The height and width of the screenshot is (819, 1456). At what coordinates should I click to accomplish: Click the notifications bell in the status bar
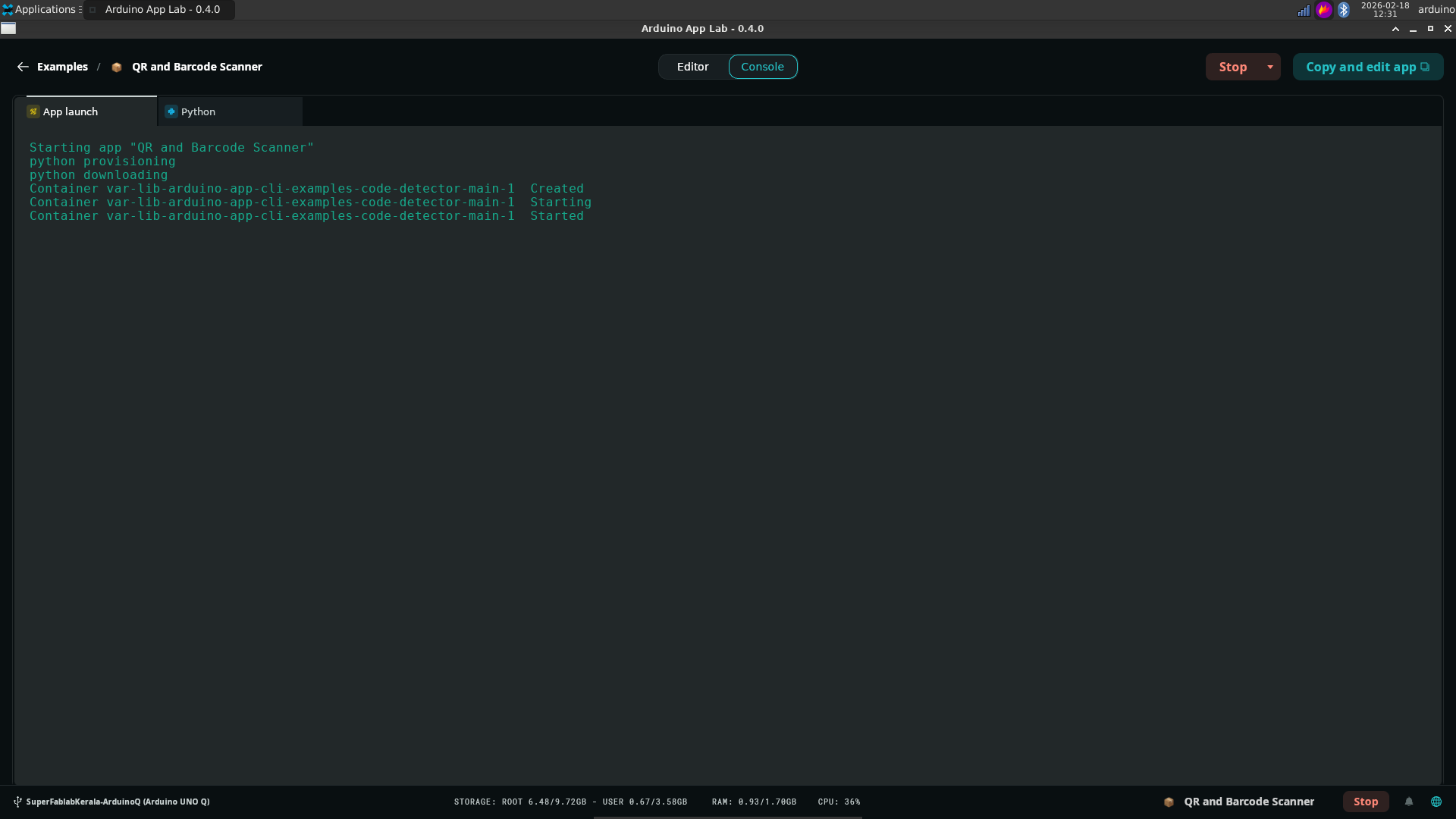(1410, 802)
